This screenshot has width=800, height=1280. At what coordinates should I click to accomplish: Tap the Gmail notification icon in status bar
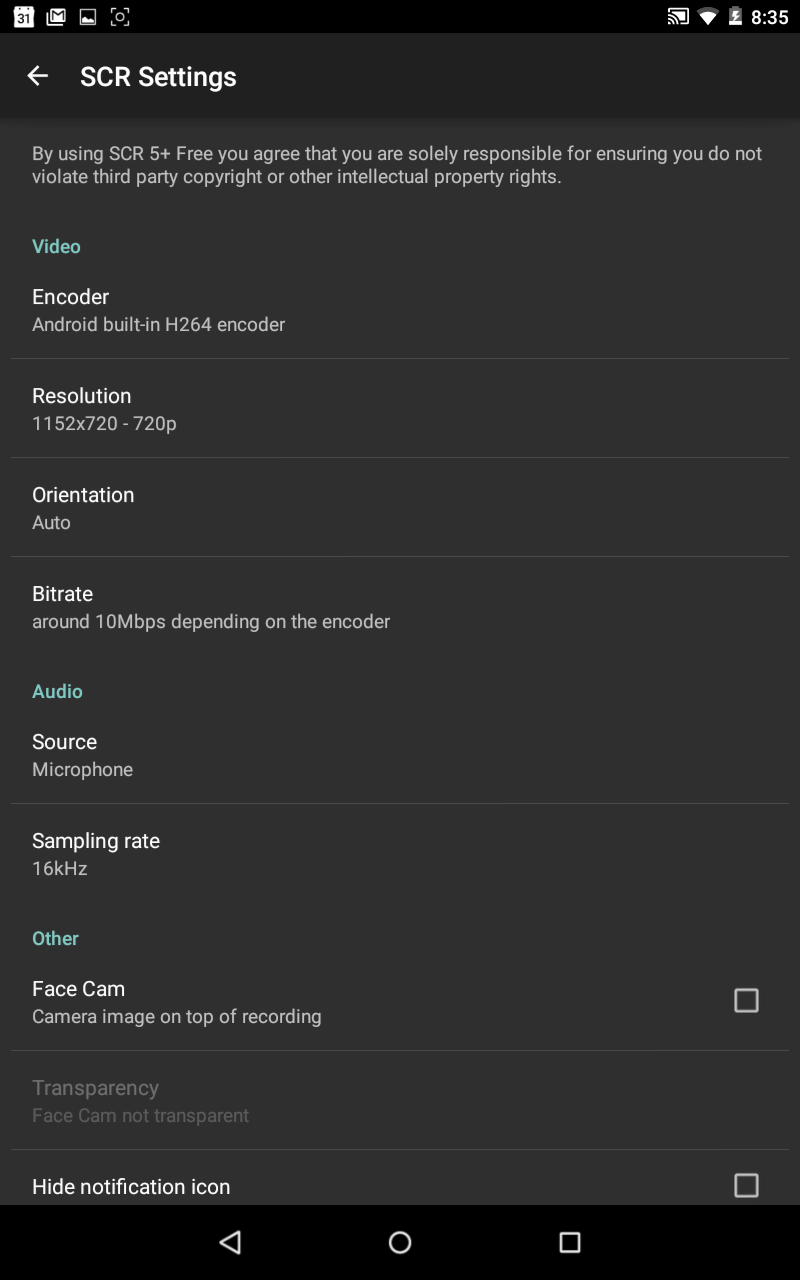(x=56, y=16)
